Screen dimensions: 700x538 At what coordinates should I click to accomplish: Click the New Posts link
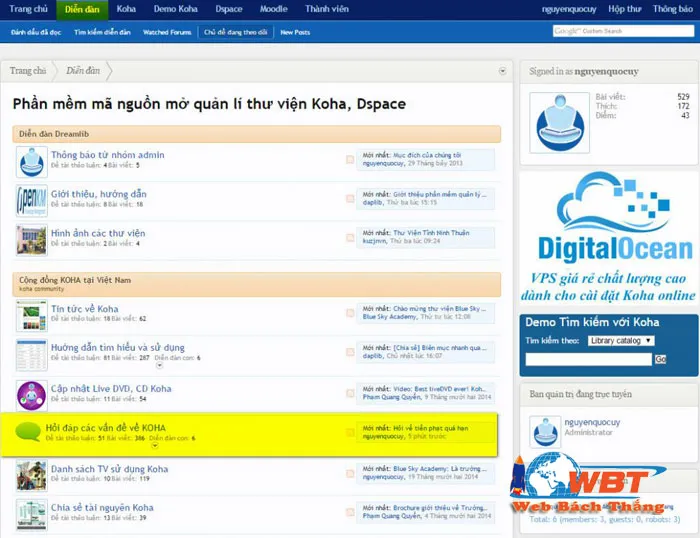click(x=295, y=32)
